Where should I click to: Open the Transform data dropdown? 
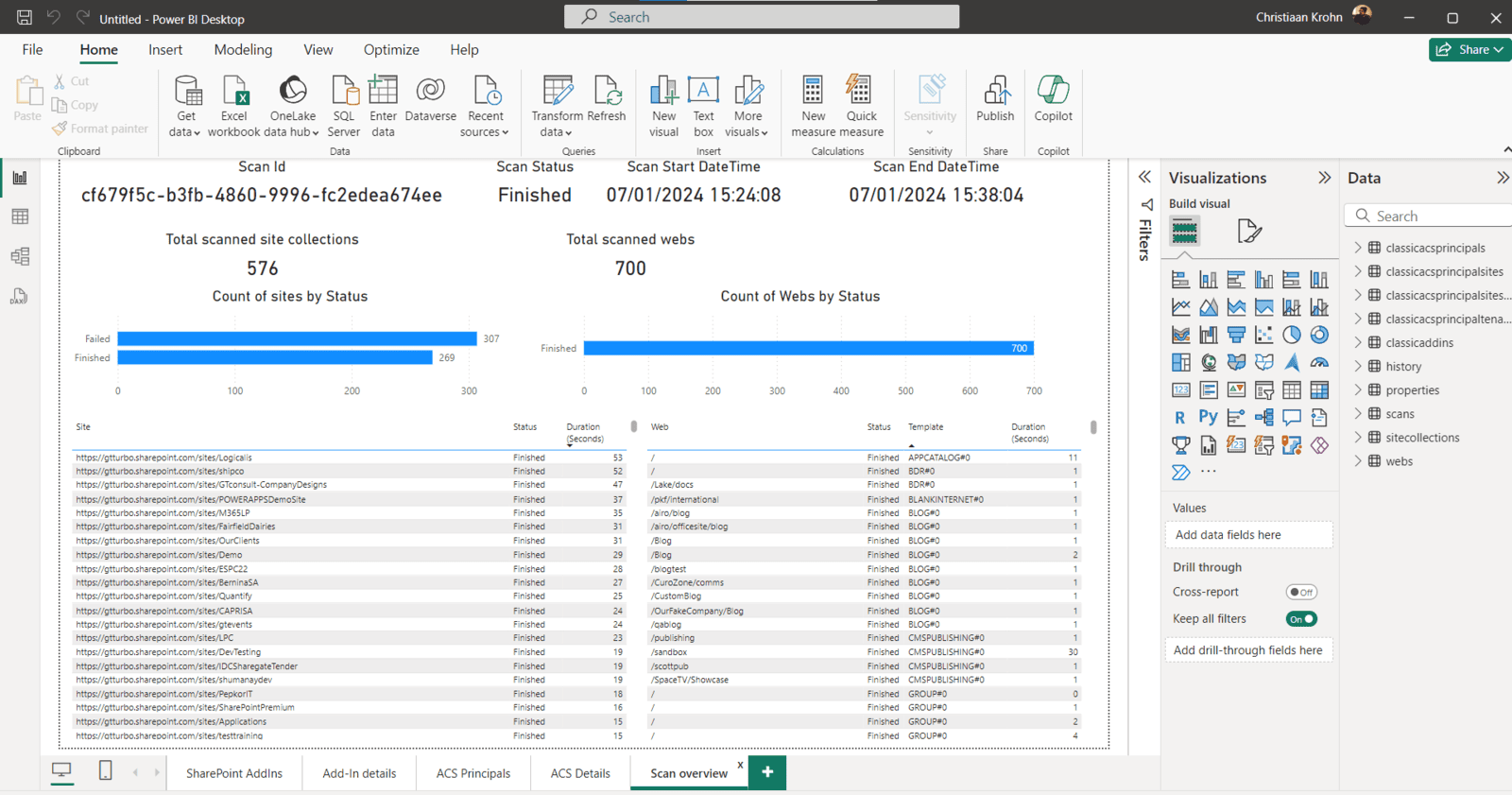[x=557, y=124]
